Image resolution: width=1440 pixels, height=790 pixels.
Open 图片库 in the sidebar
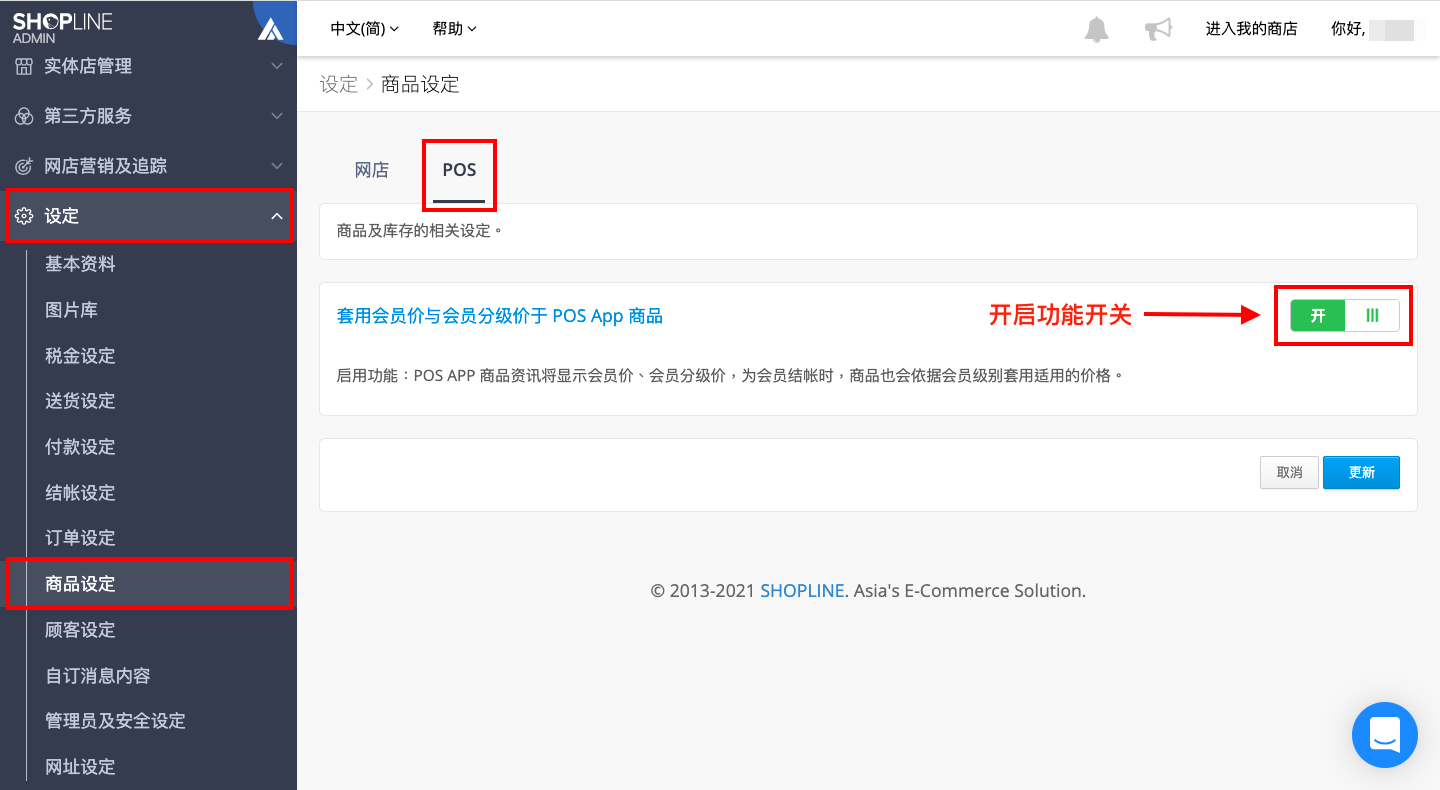click(71, 310)
